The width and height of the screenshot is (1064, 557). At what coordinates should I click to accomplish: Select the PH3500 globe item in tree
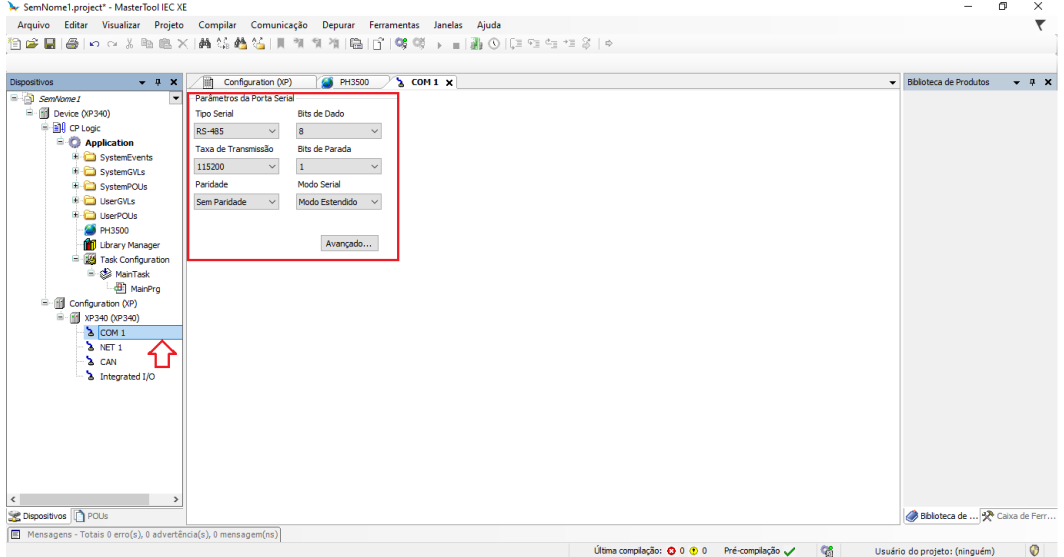(113, 230)
